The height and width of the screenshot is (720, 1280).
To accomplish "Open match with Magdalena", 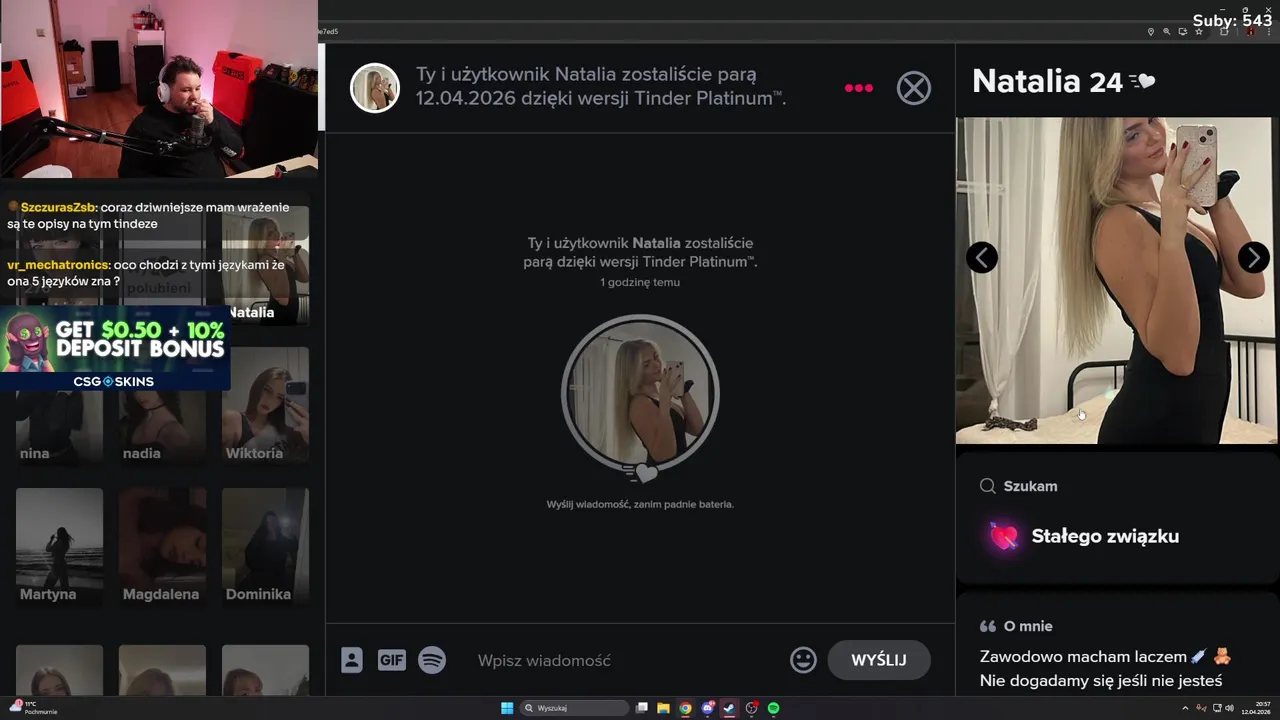I will click(162, 546).
